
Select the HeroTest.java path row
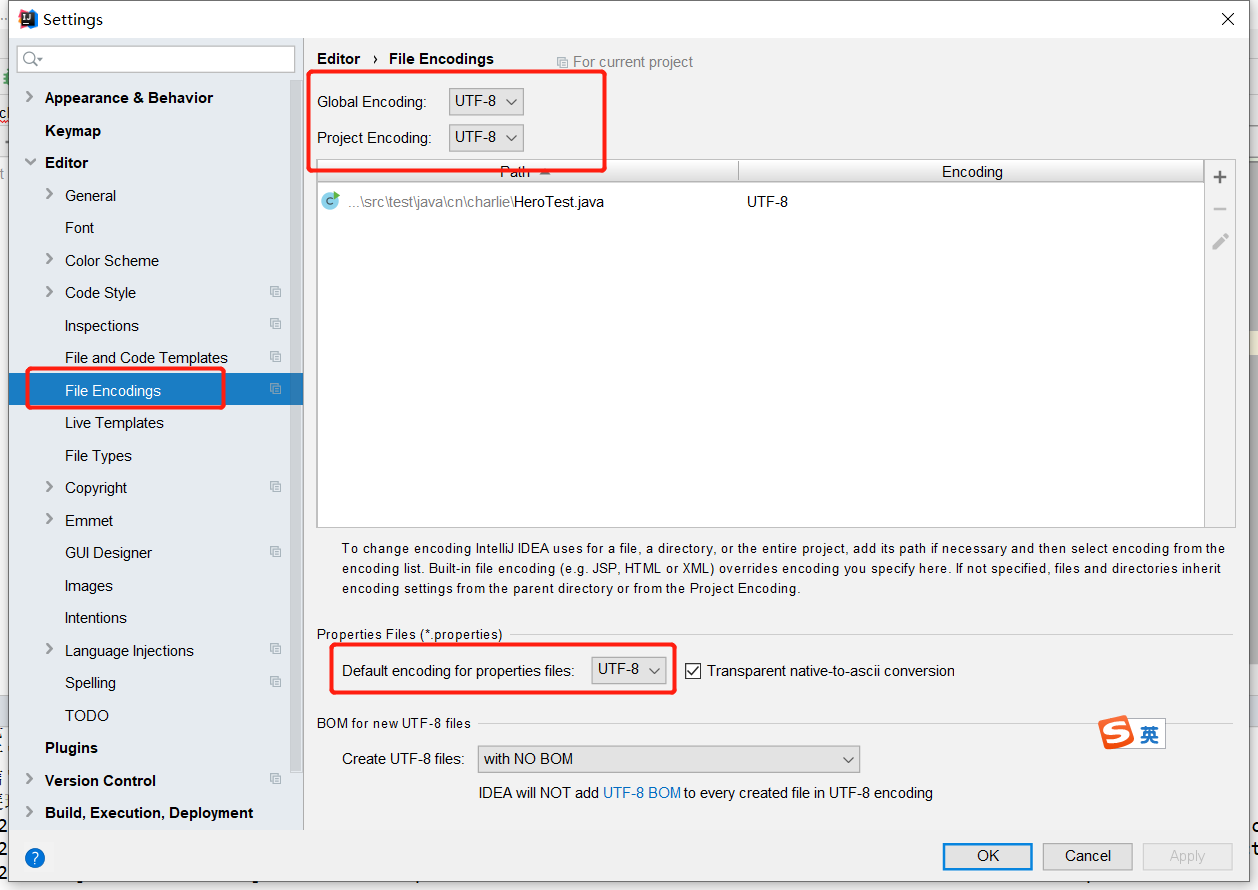(760, 202)
